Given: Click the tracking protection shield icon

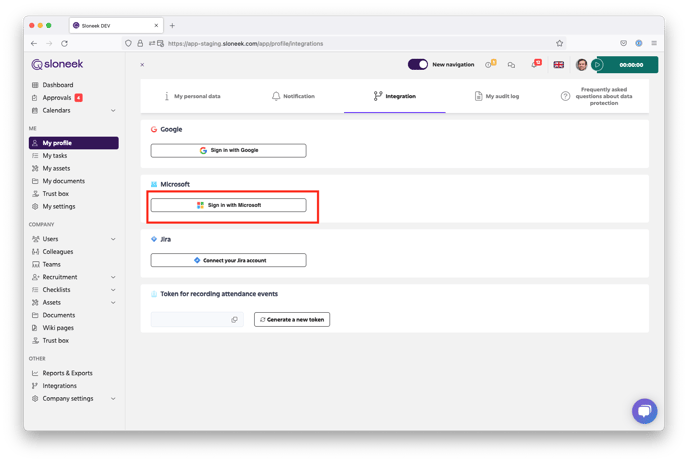Looking at the screenshot, I should pos(128,43).
